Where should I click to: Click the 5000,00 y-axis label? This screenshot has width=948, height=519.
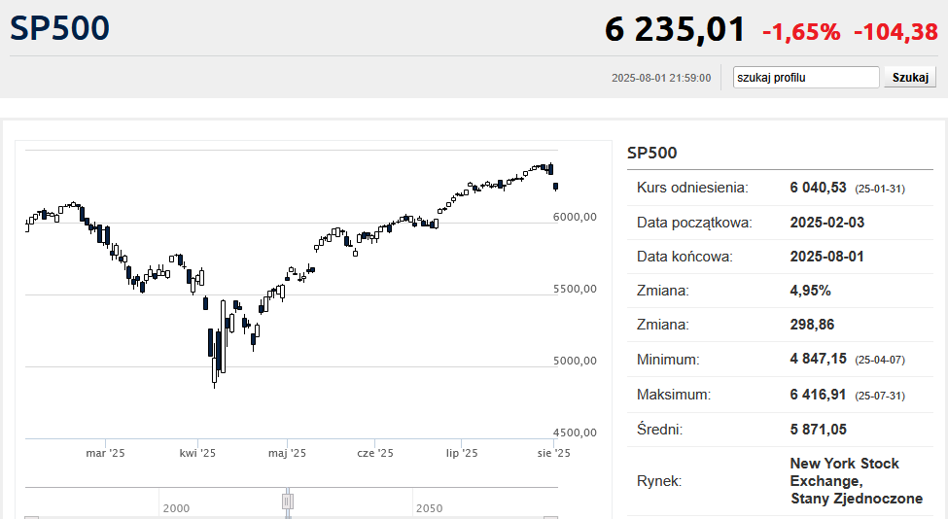(574, 361)
